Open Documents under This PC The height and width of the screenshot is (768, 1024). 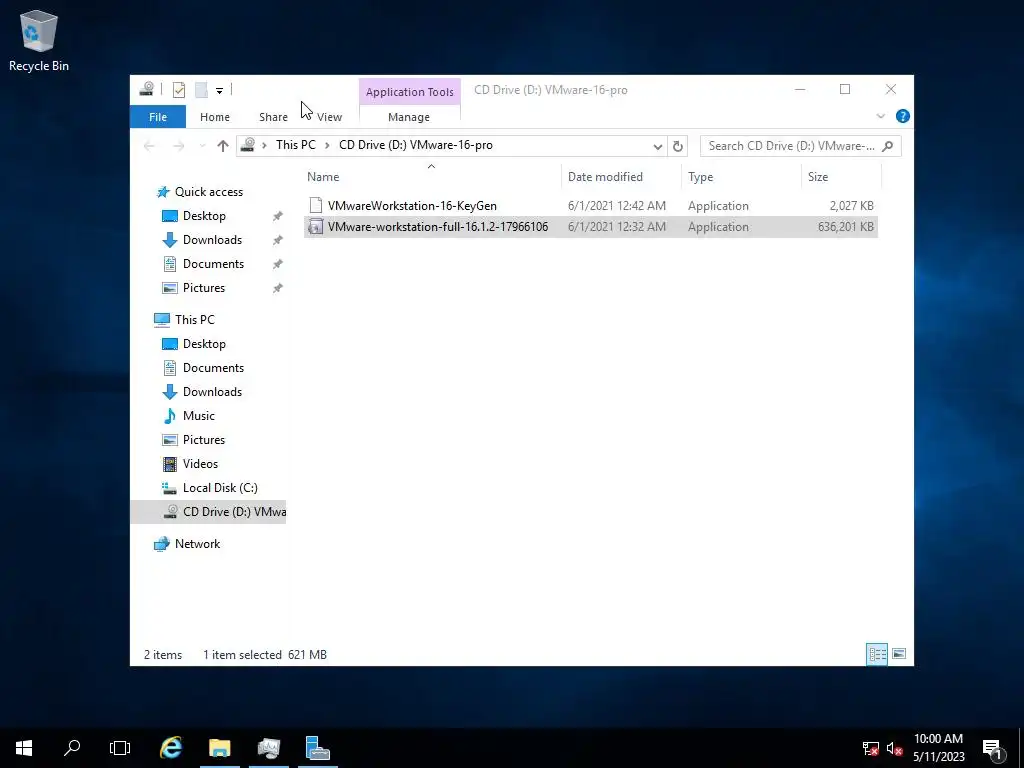point(214,368)
